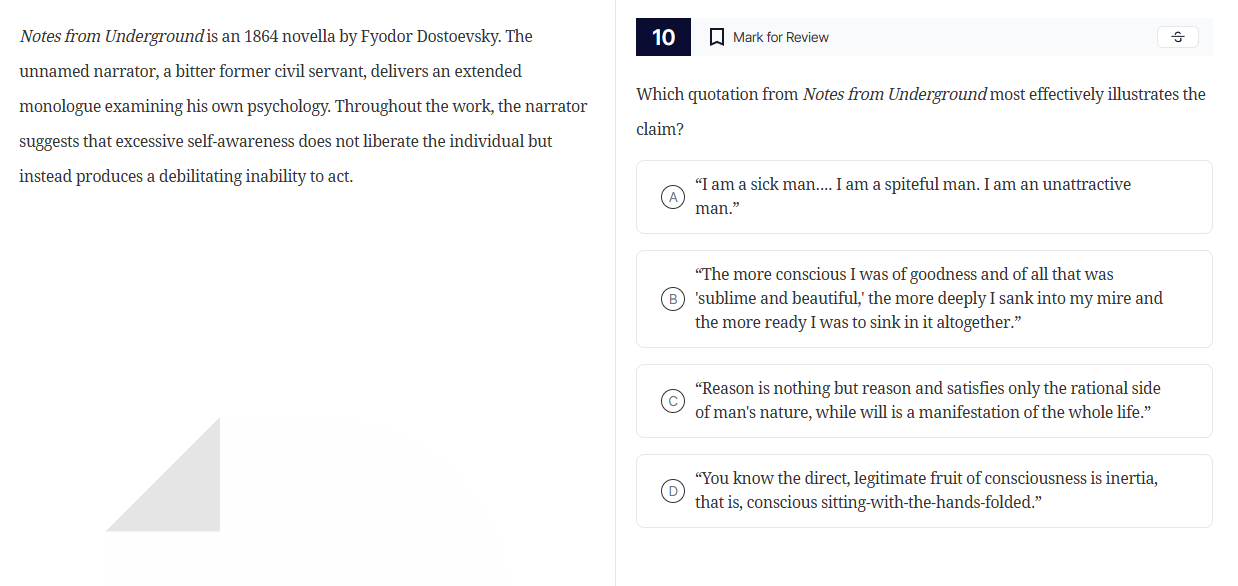Toggle the Mark for Review bookmark icon
The width and height of the screenshot is (1238, 586).
point(715,37)
